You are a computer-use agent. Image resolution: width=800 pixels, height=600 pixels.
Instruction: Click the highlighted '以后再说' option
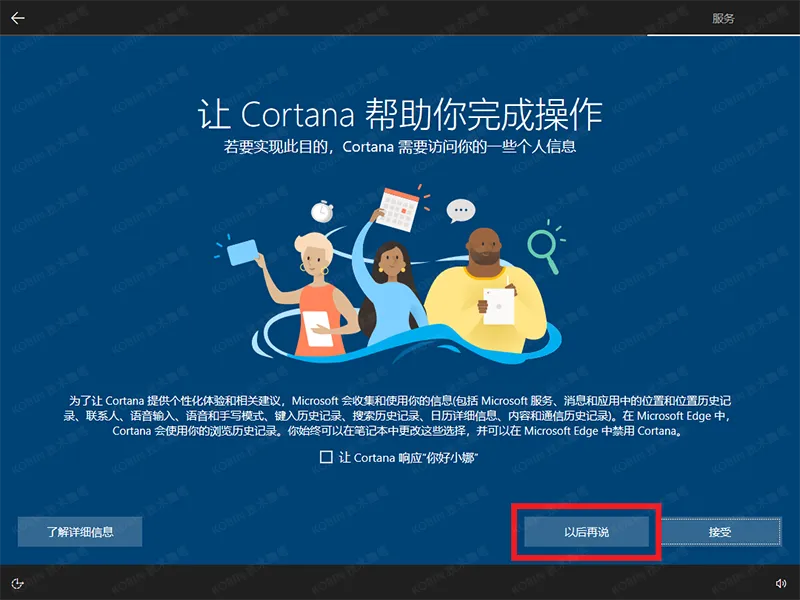point(587,531)
